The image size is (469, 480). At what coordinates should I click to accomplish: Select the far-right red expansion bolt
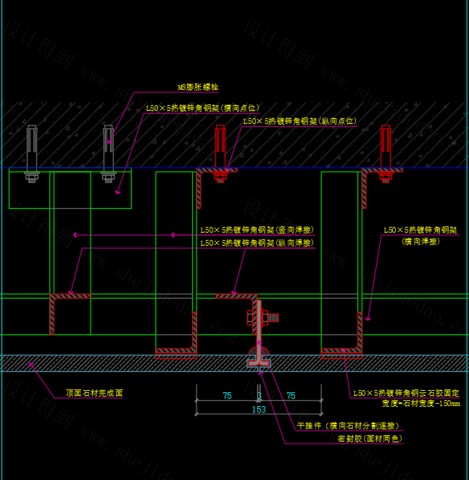[x=385, y=154]
